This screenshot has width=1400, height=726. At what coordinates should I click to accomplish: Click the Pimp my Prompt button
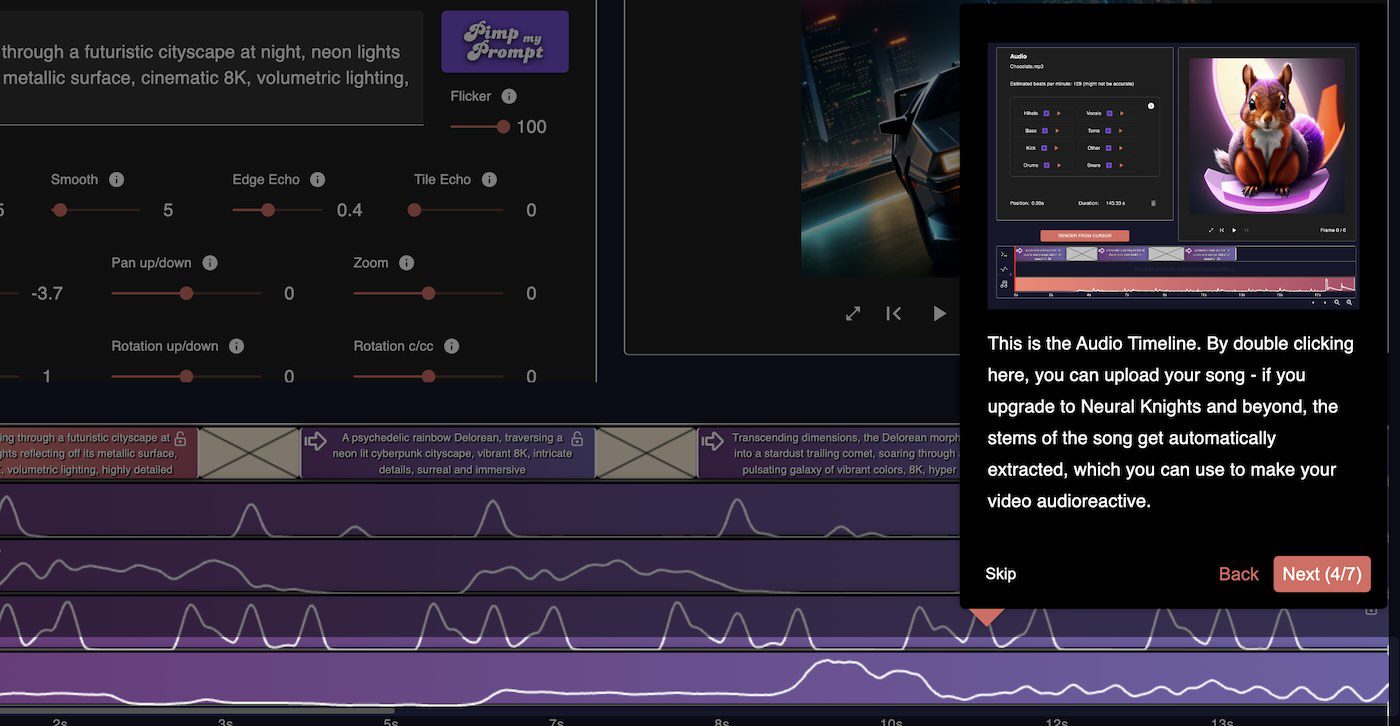click(505, 42)
